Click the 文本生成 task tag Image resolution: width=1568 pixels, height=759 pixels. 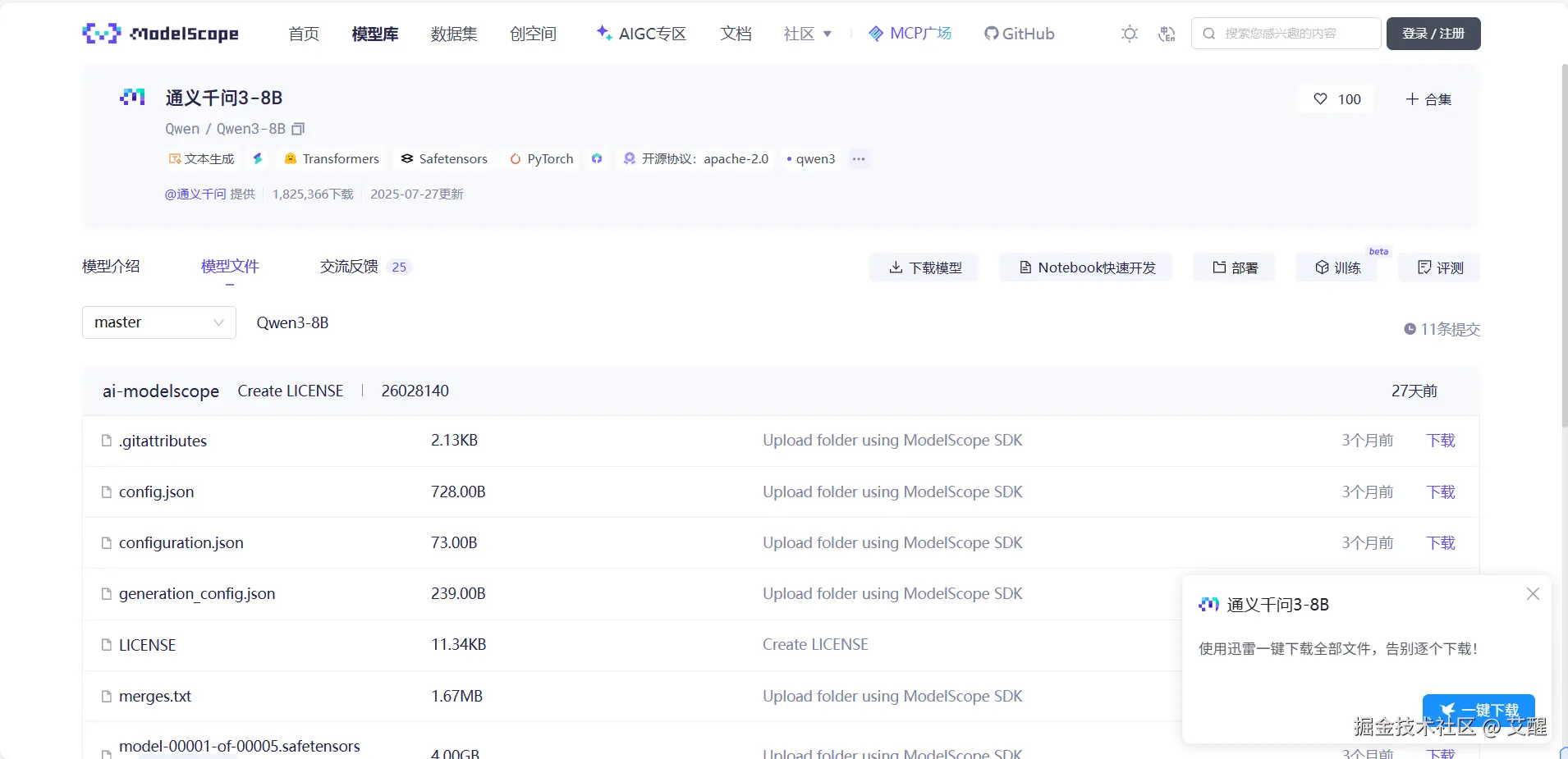point(201,158)
